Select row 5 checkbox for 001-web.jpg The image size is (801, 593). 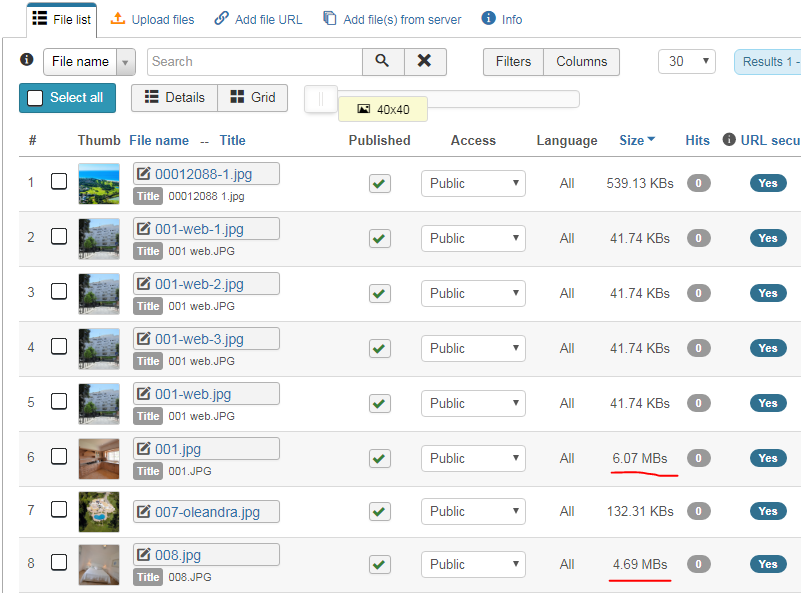59,401
